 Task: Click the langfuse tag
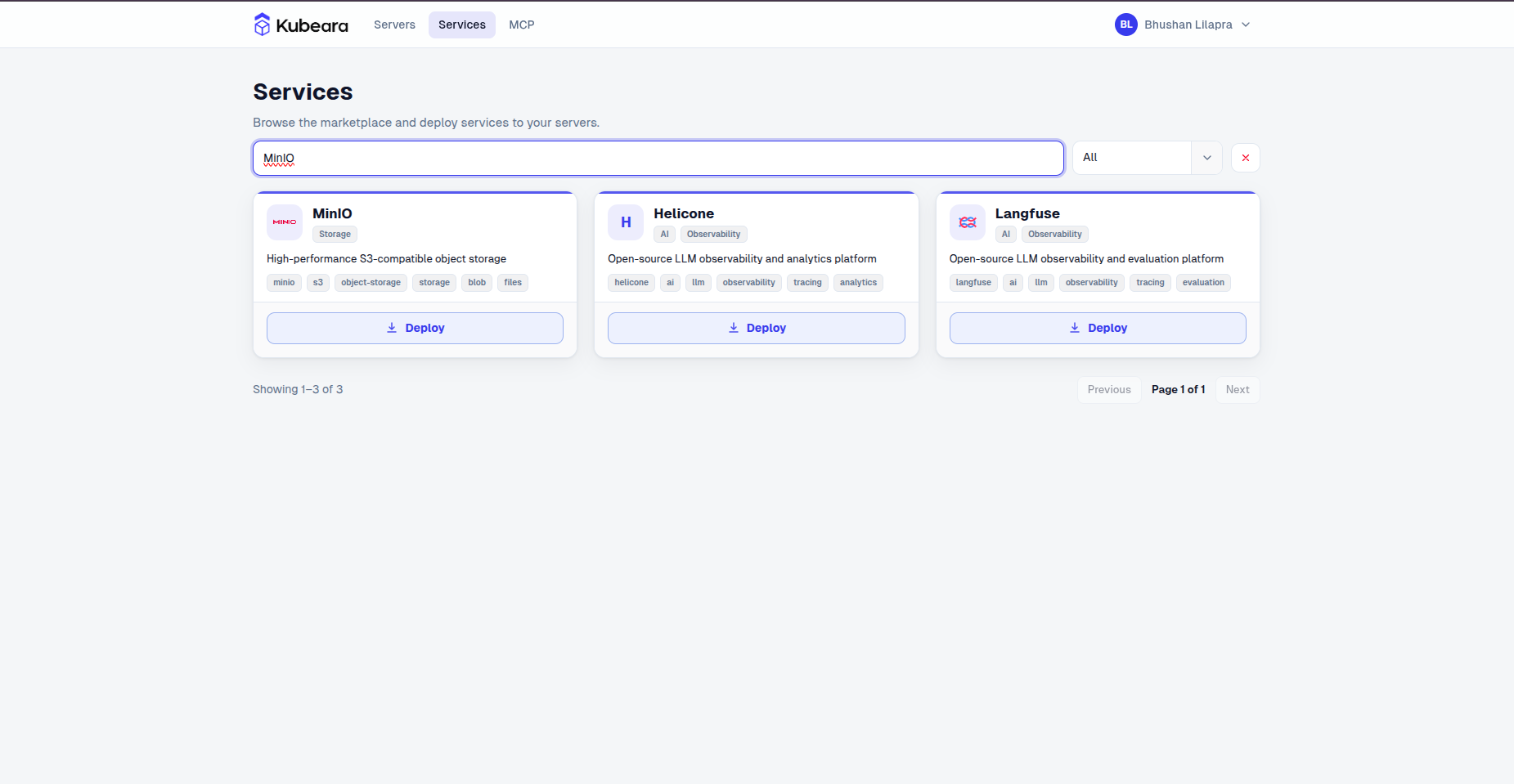973,283
